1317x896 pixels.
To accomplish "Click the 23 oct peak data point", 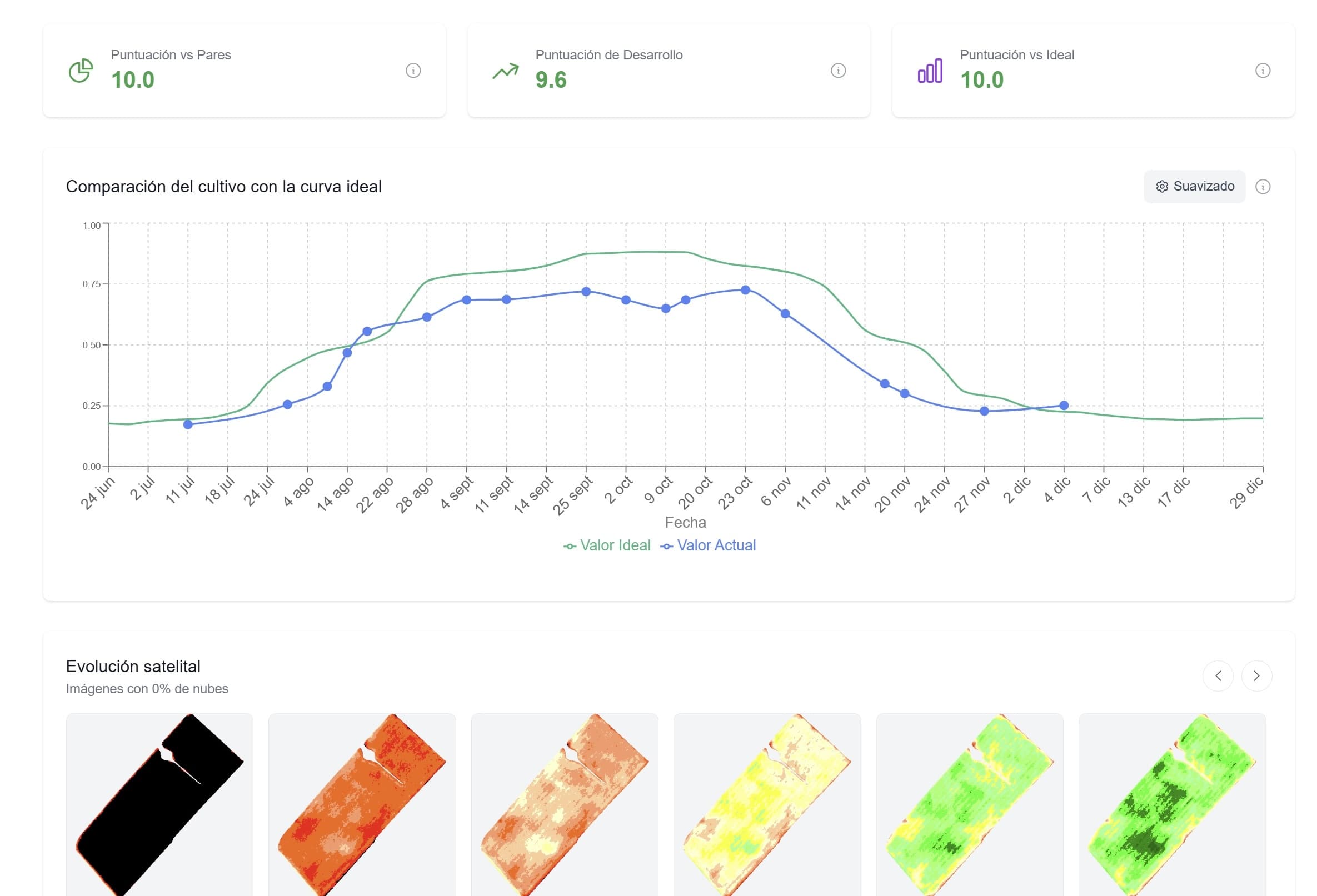I will (x=746, y=290).
